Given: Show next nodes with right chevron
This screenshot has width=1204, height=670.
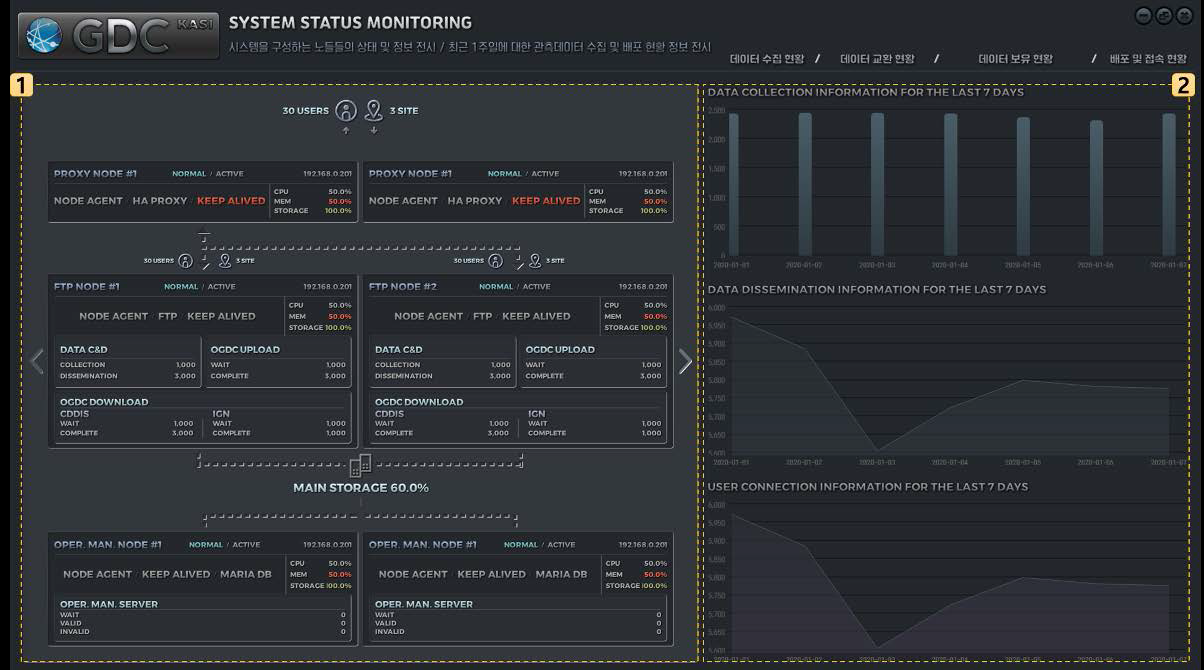Looking at the screenshot, I should pyautogui.click(x=685, y=361).
